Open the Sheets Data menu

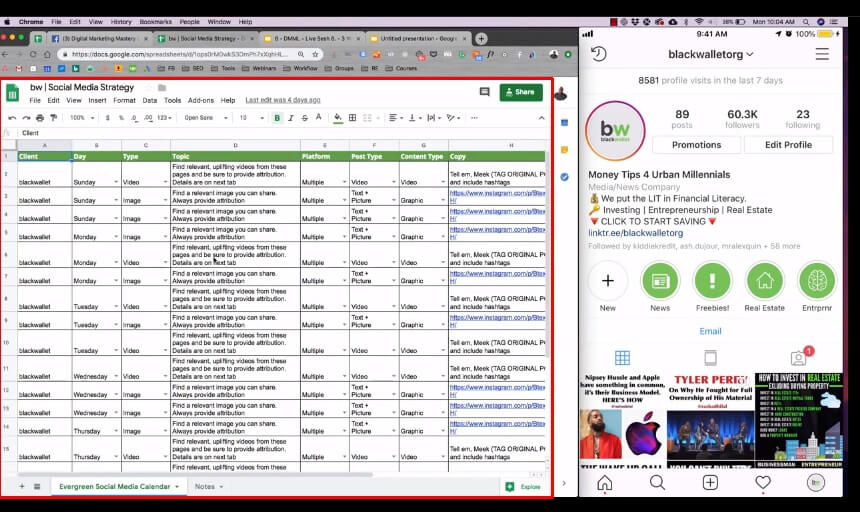[x=150, y=100]
